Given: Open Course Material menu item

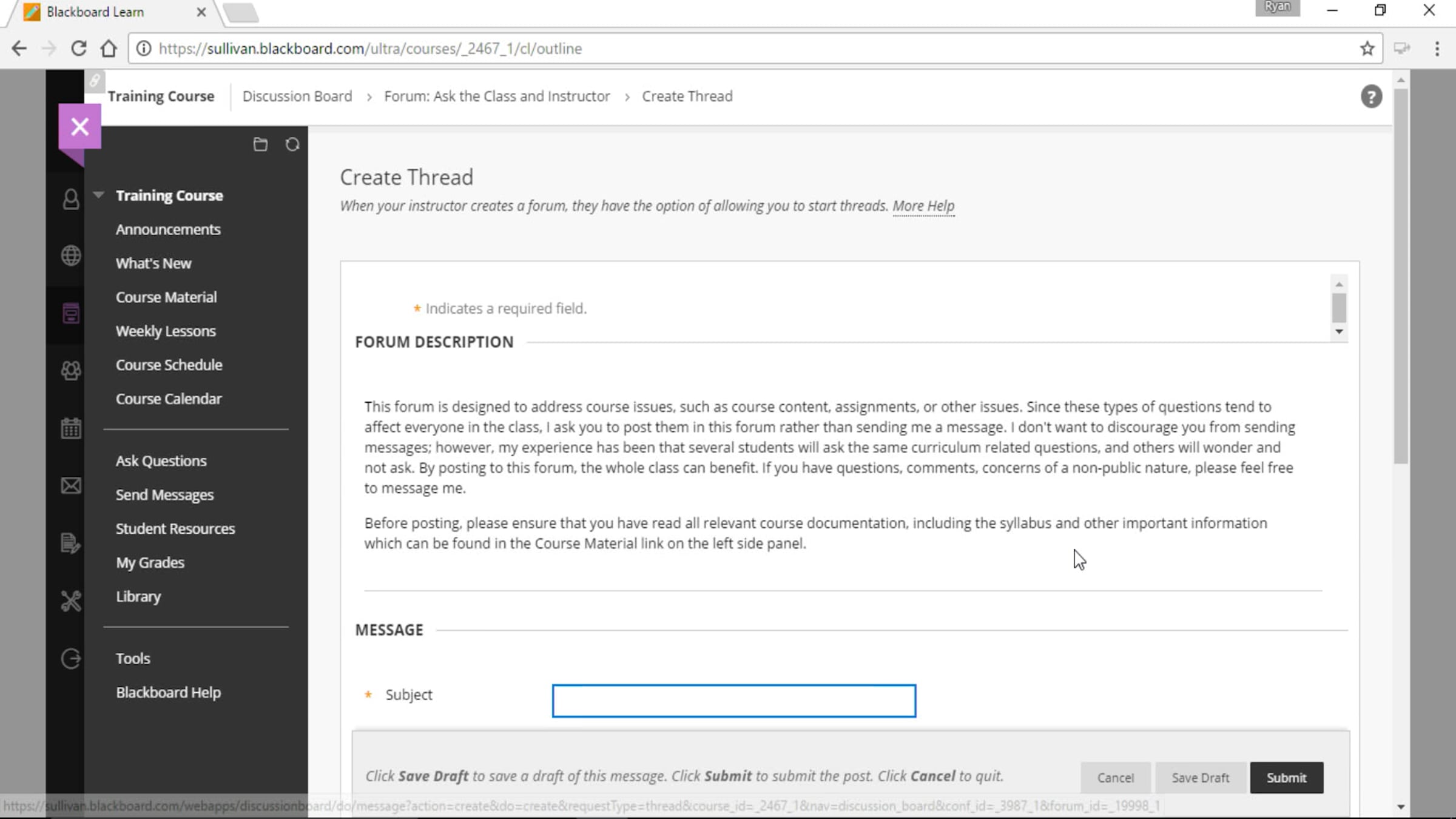Looking at the screenshot, I should (166, 297).
